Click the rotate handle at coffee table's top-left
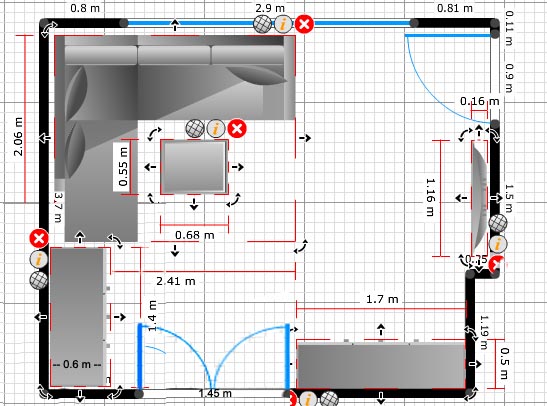This screenshot has width=547, height=406. pos(155,134)
